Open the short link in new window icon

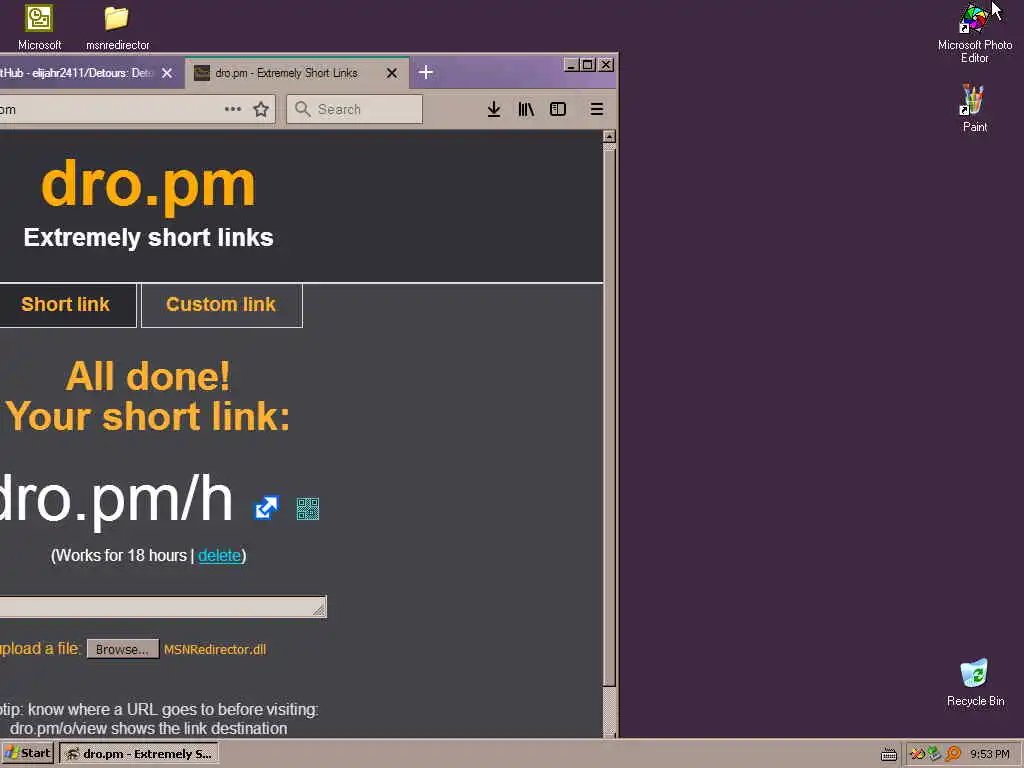tap(266, 507)
